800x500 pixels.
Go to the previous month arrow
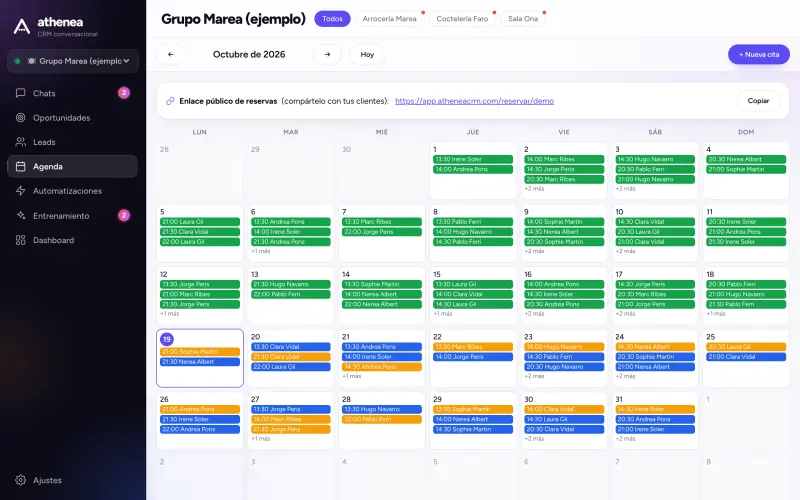(171, 54)
